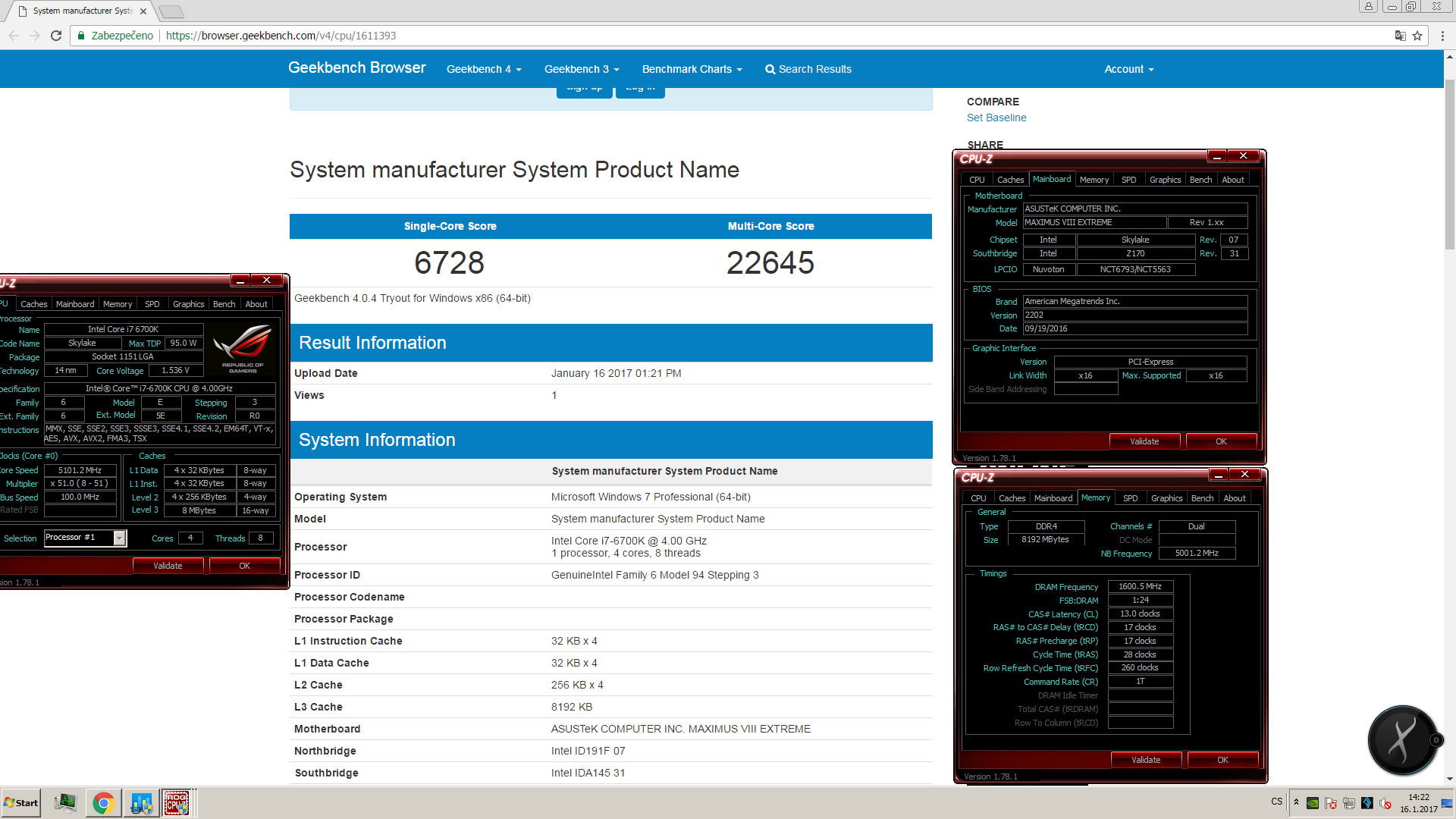Click OK in Memory CPU-Z window
The height and width of the screenshot is (819, 1456).
[1222, 760]
